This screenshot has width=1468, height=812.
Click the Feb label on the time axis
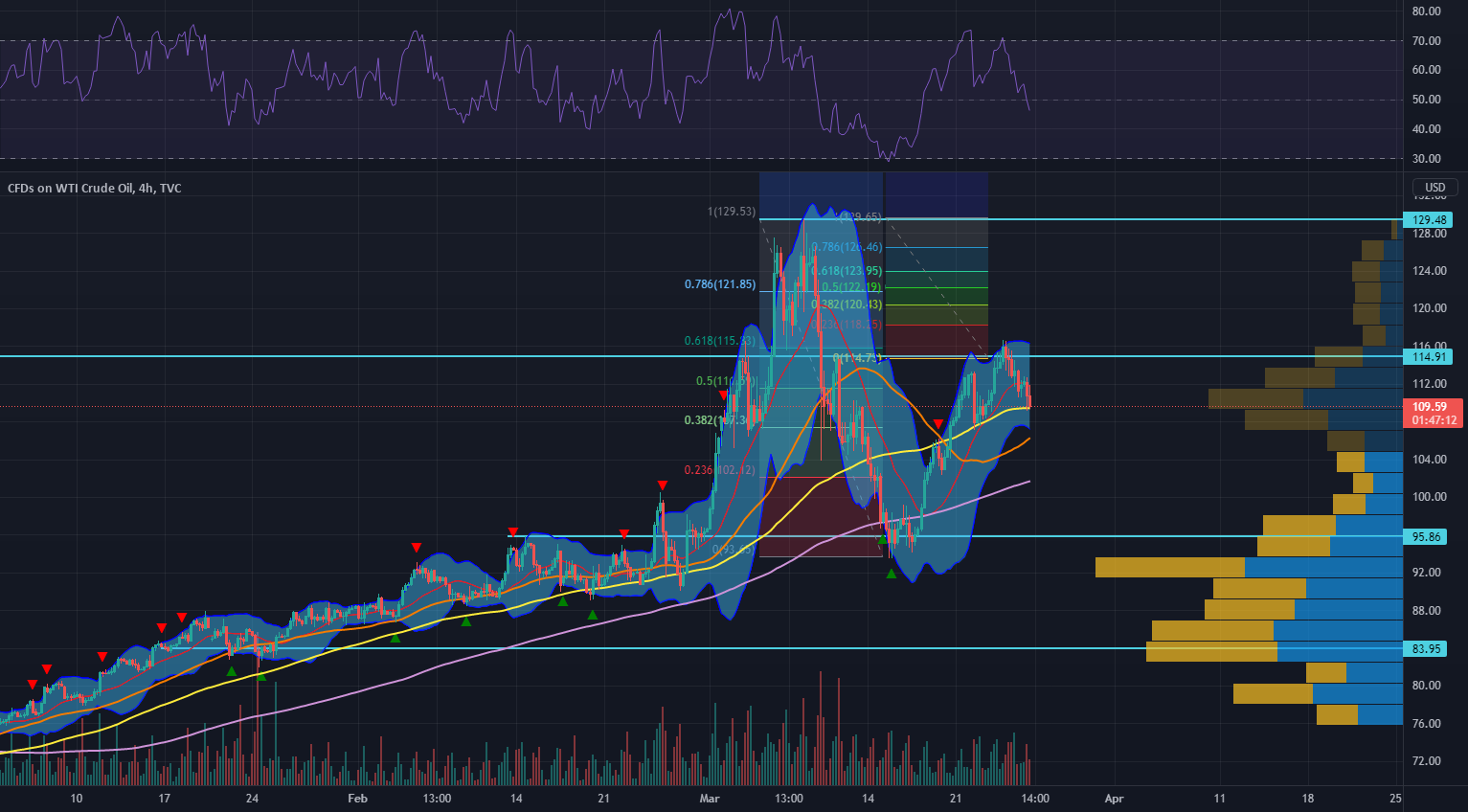[x=357, y=799]
